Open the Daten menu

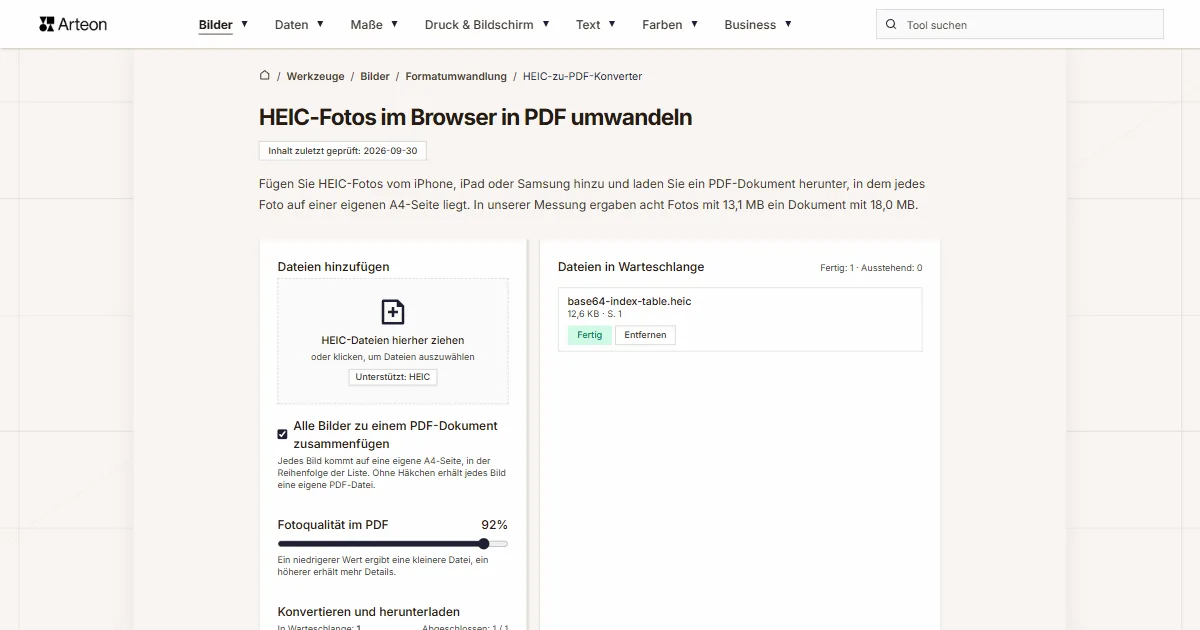click(292, 25)
